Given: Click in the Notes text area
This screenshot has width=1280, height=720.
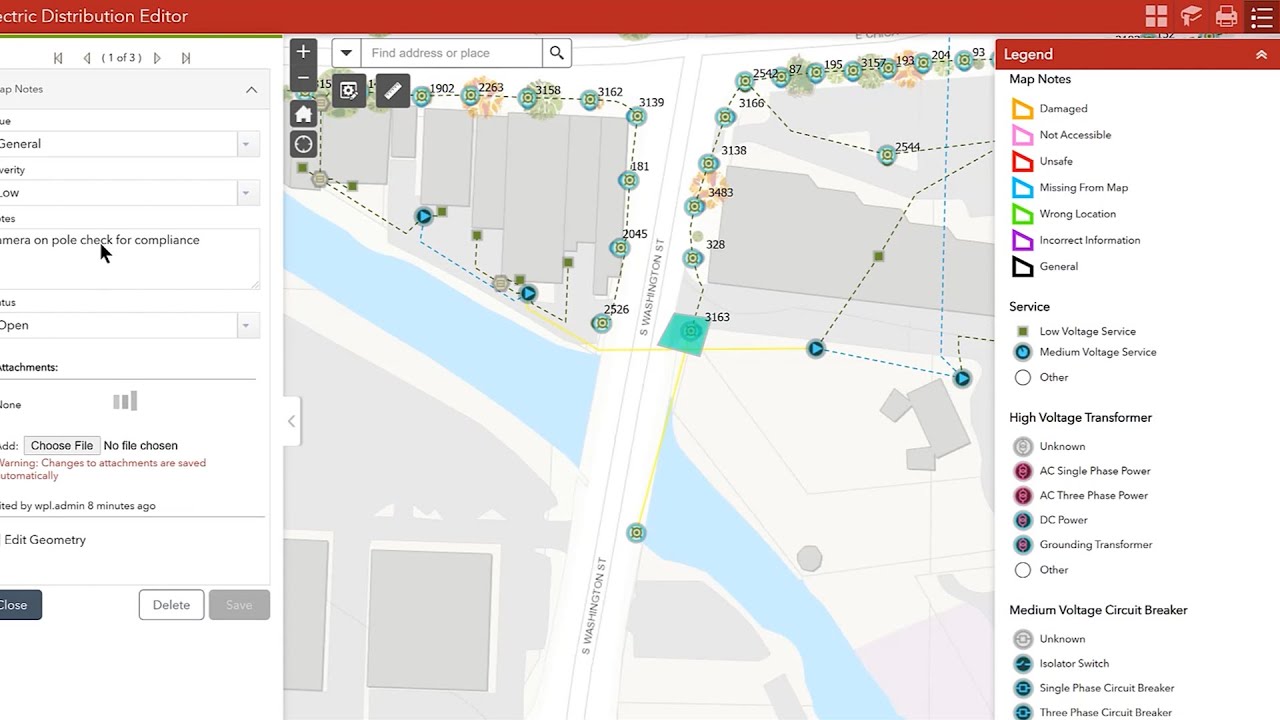Looking at the screenshot, I should [128, 259].
